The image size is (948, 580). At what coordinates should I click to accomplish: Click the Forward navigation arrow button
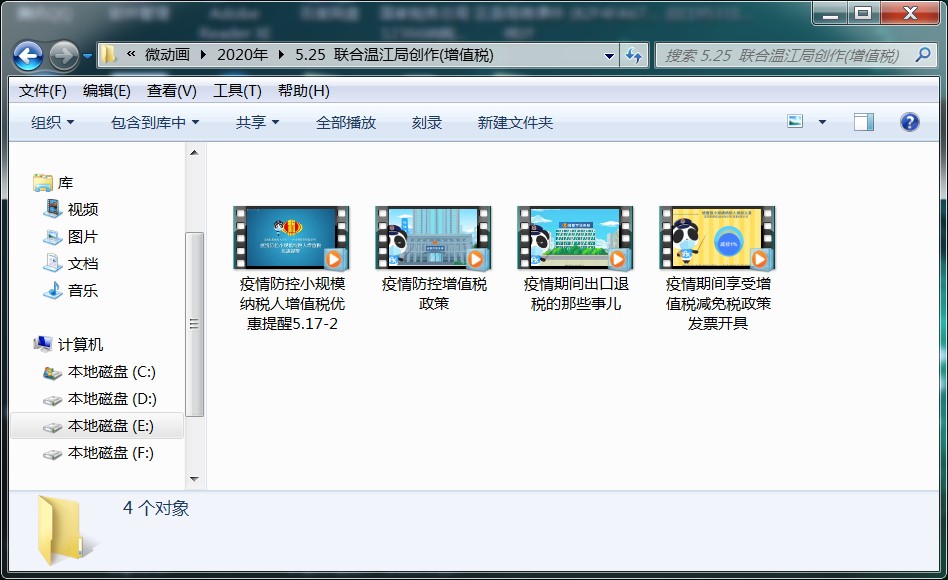(63, 56)
